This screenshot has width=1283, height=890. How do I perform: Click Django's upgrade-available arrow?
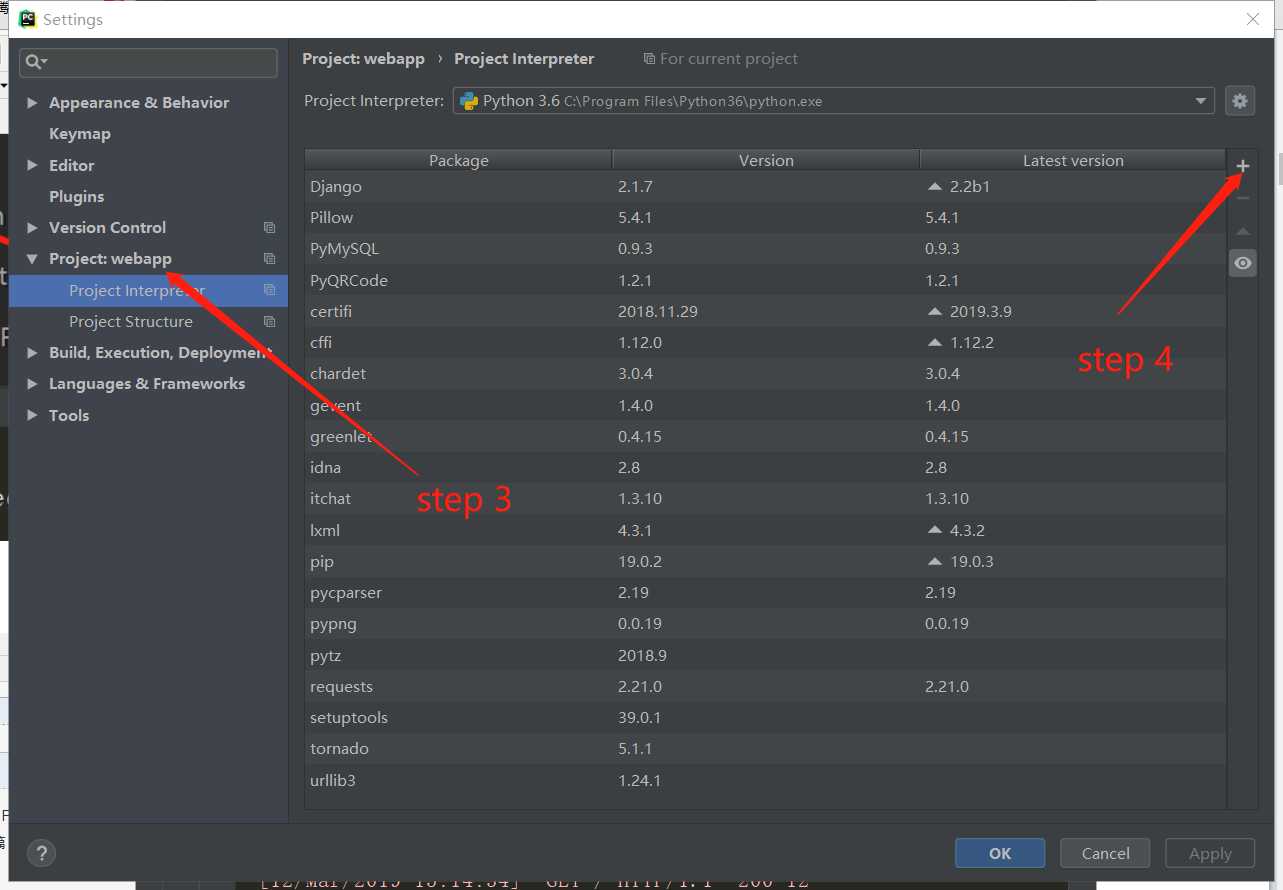[935, 186]
